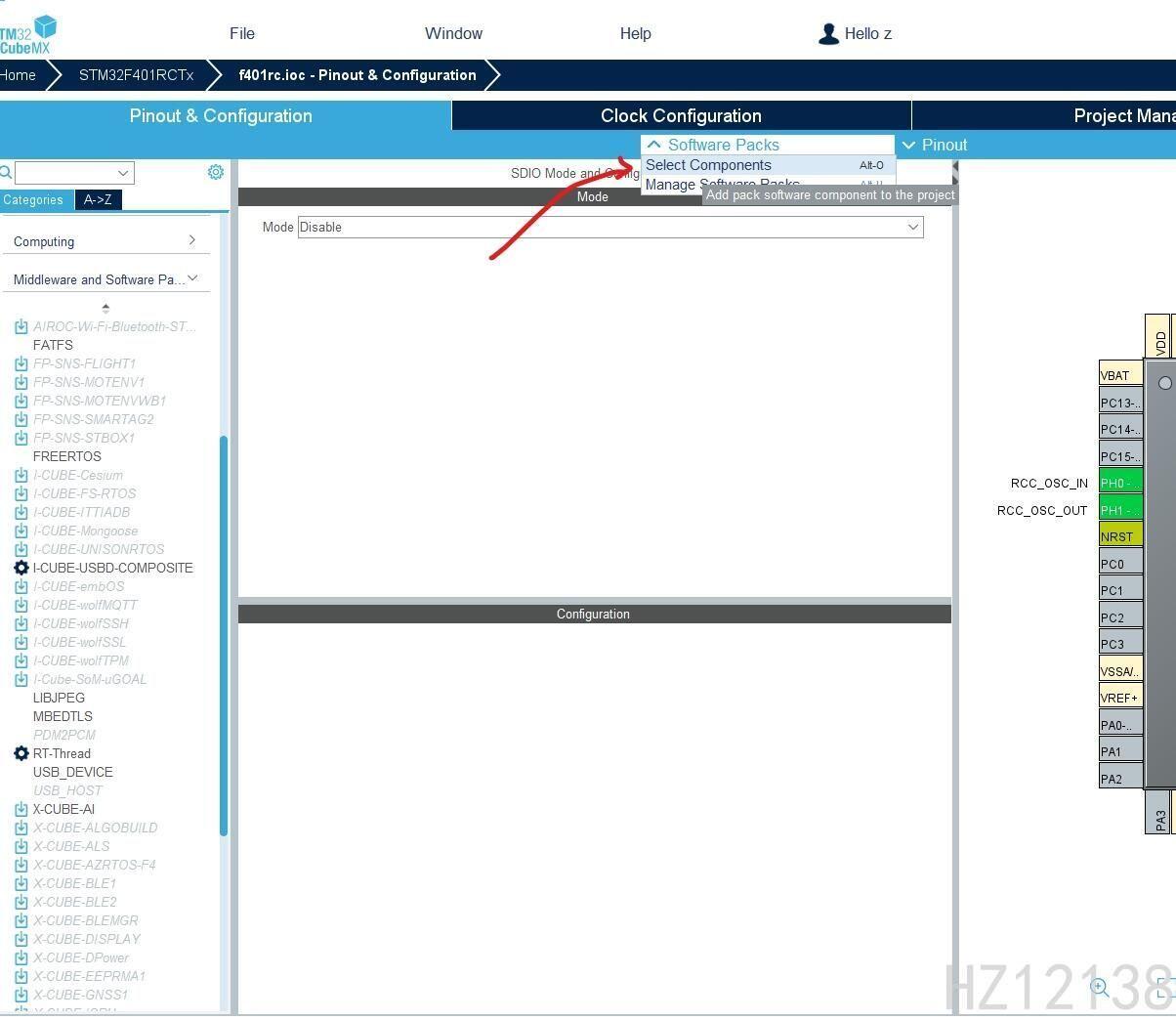Switch to the A->Z tab
The height and width of the screenshot is (1020, 1176).
[98, 200]
